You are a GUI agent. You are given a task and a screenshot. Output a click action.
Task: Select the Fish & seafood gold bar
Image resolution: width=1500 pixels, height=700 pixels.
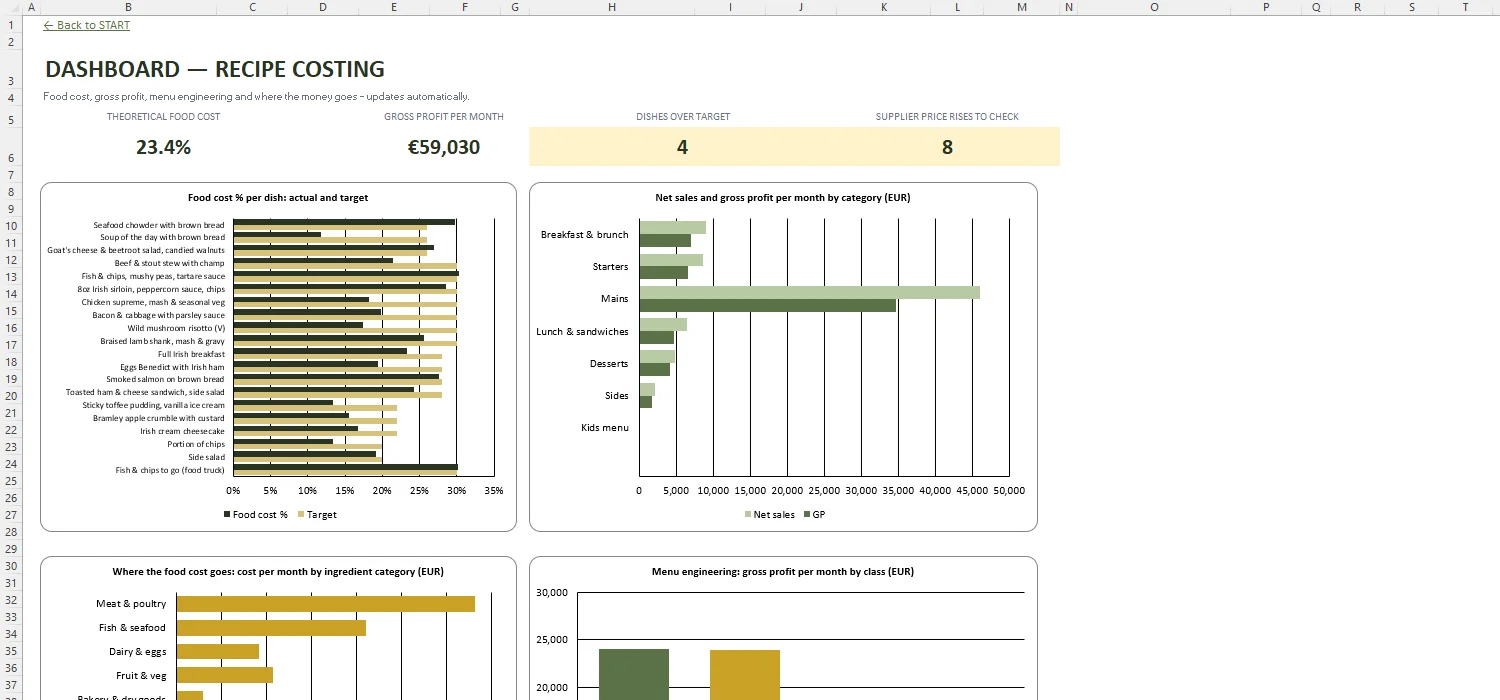[271, 628]
